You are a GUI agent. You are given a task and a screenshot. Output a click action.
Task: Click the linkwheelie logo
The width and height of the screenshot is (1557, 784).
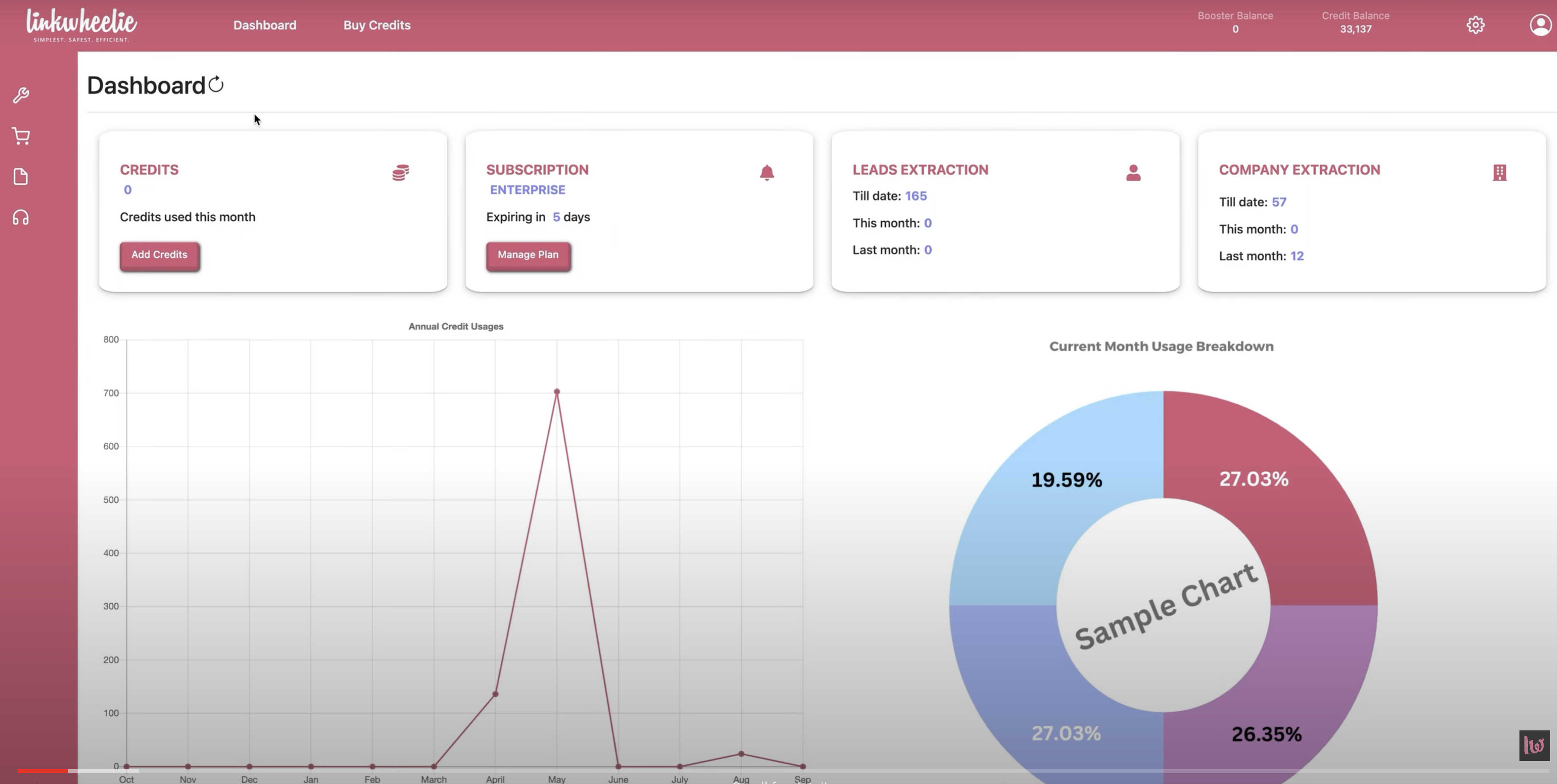coord(82,25)
